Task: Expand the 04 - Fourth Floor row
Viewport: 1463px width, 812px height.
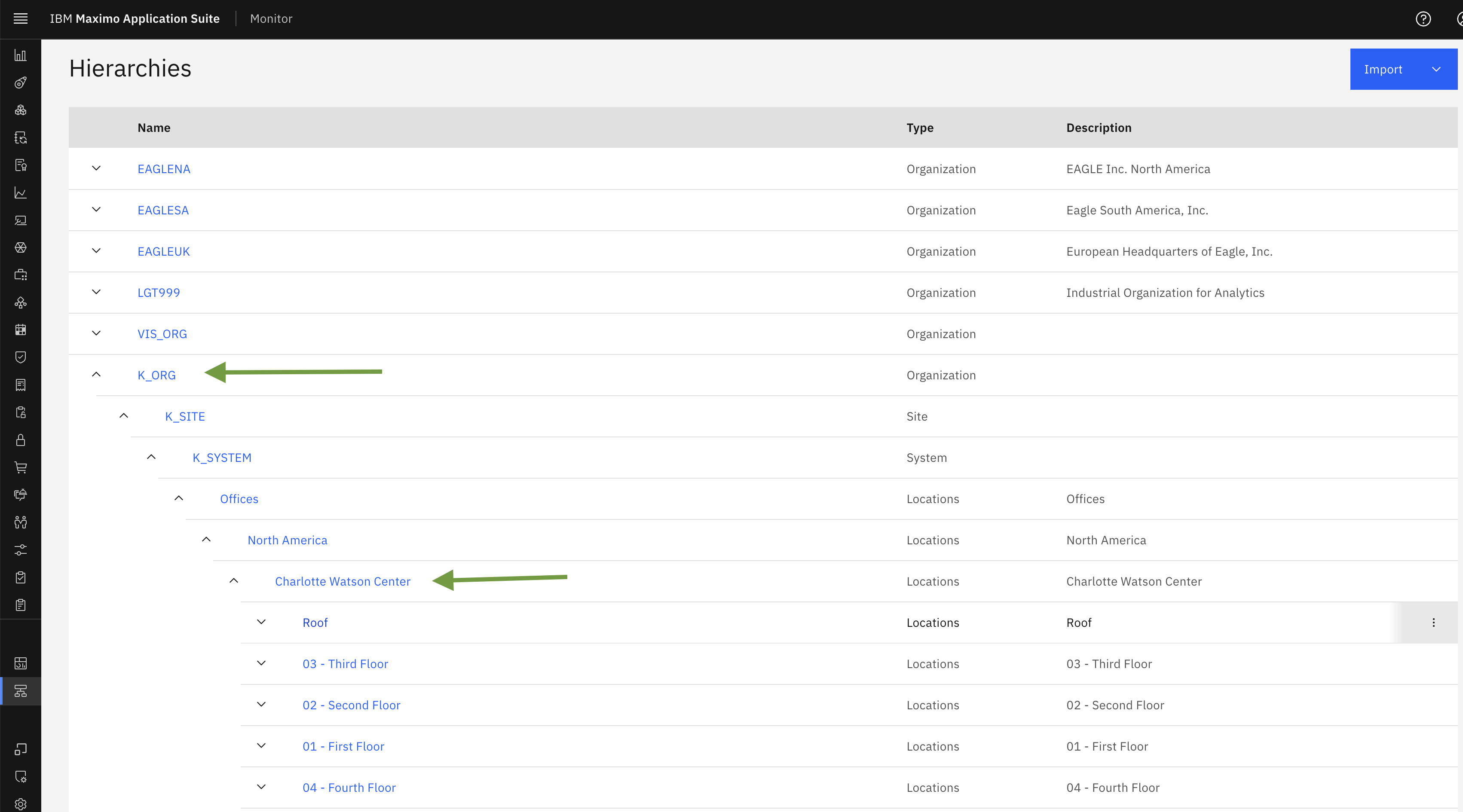Action: click(x=261, y=787)
